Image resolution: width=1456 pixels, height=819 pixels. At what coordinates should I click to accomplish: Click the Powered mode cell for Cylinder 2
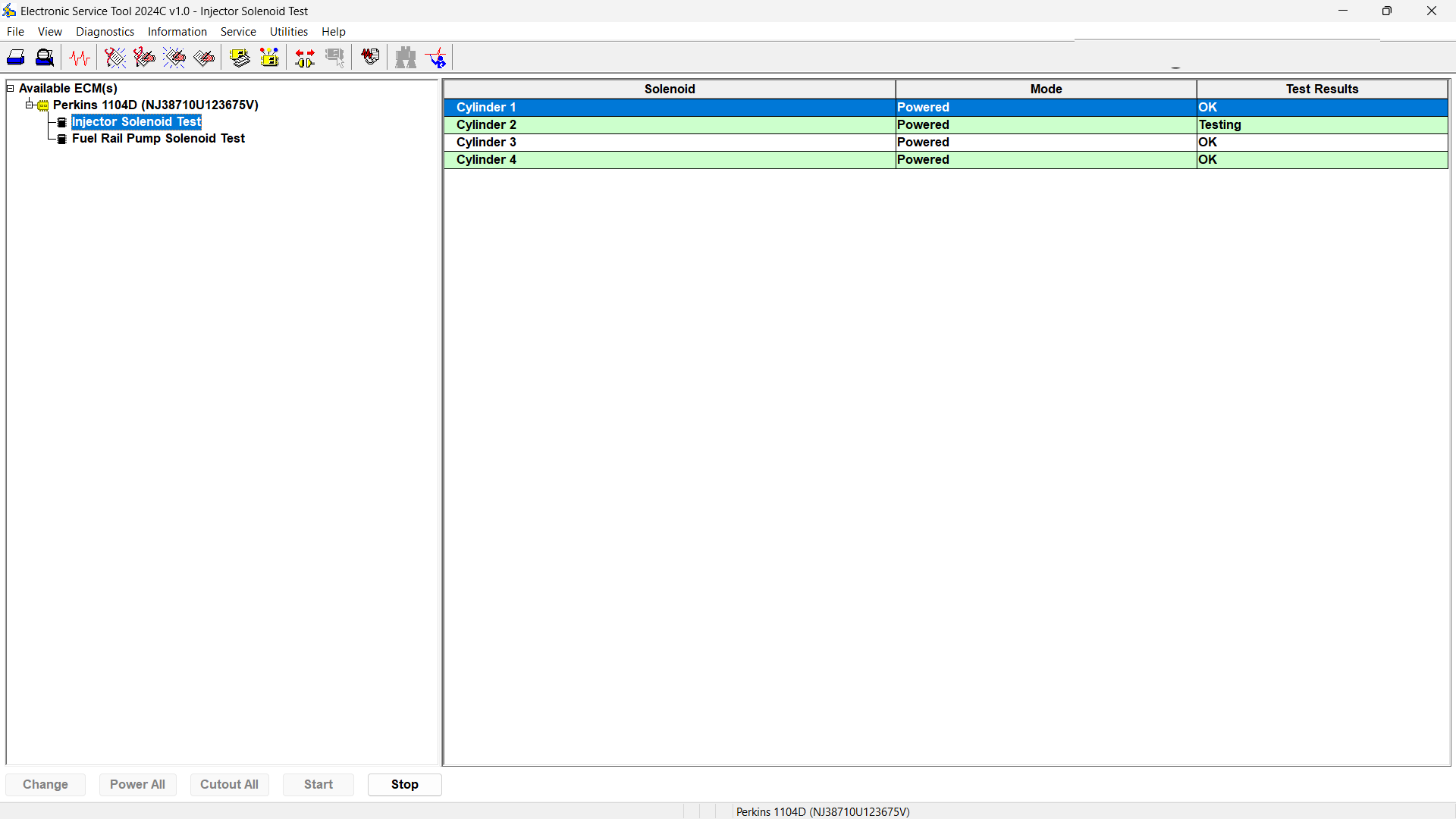(1046, 125)
